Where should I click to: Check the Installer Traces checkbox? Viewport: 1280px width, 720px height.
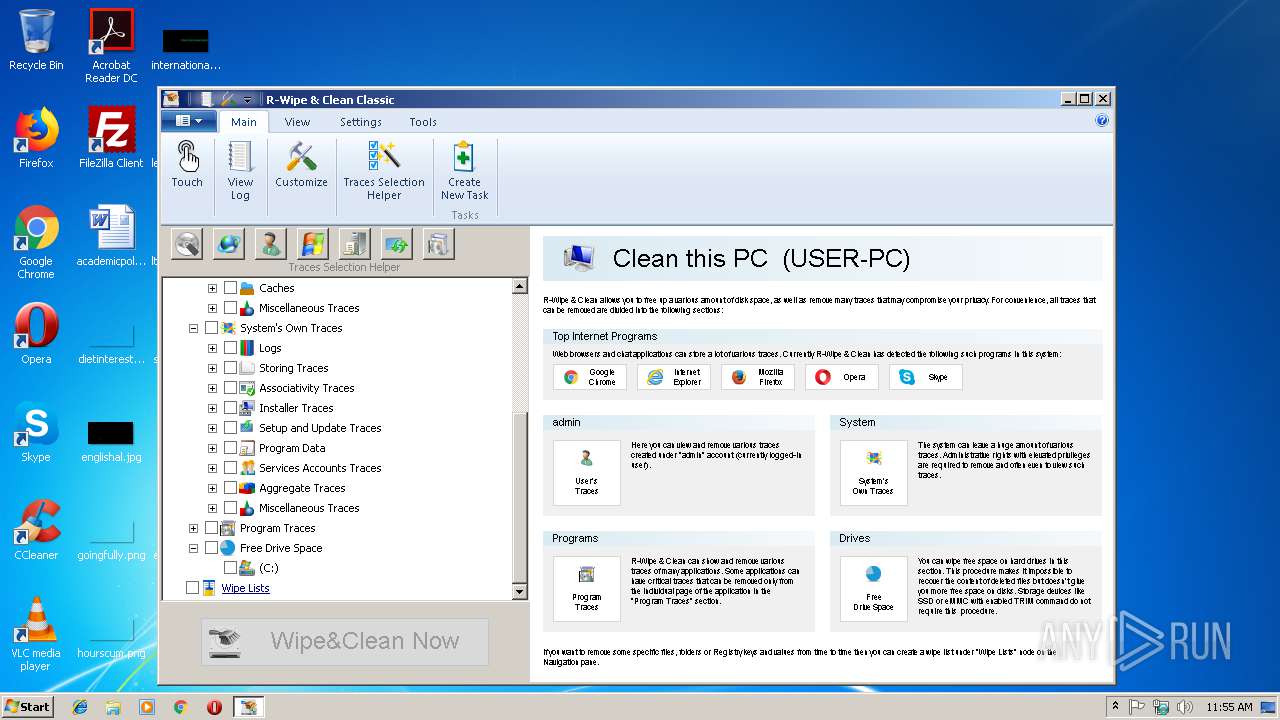click(x=230, y=408)
